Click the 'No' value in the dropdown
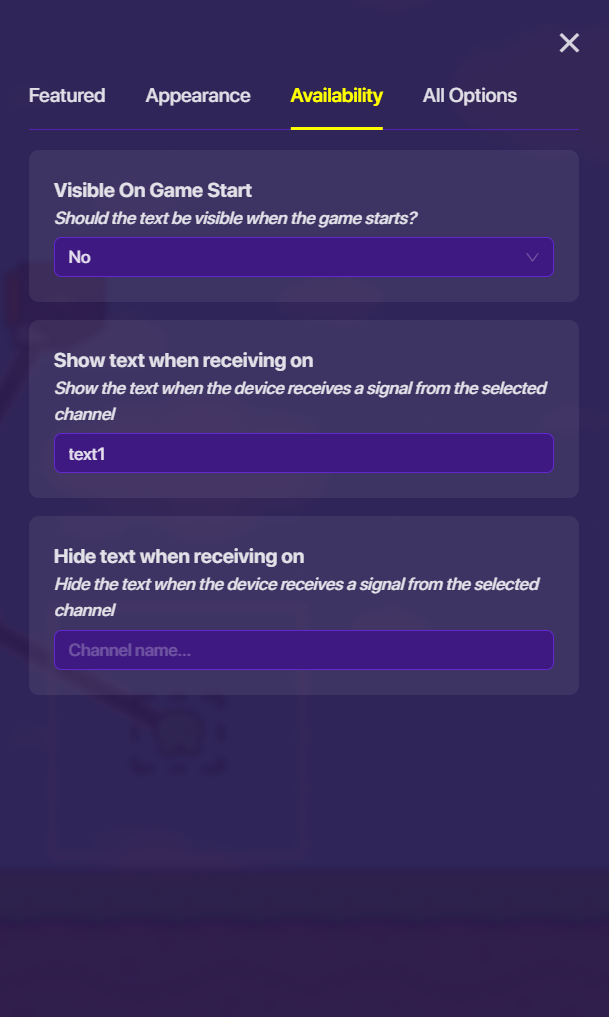 tap(80, 257)
